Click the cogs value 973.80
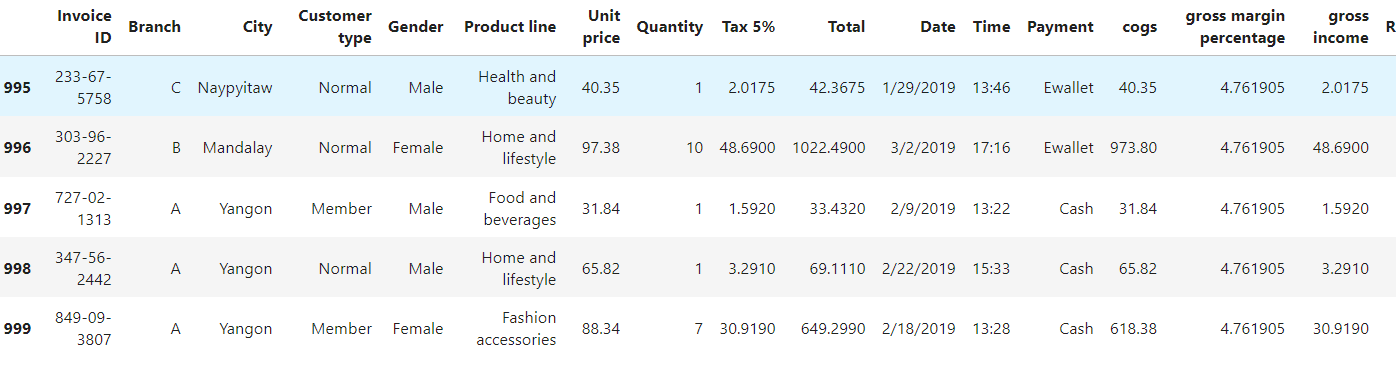 point(1134,147)
